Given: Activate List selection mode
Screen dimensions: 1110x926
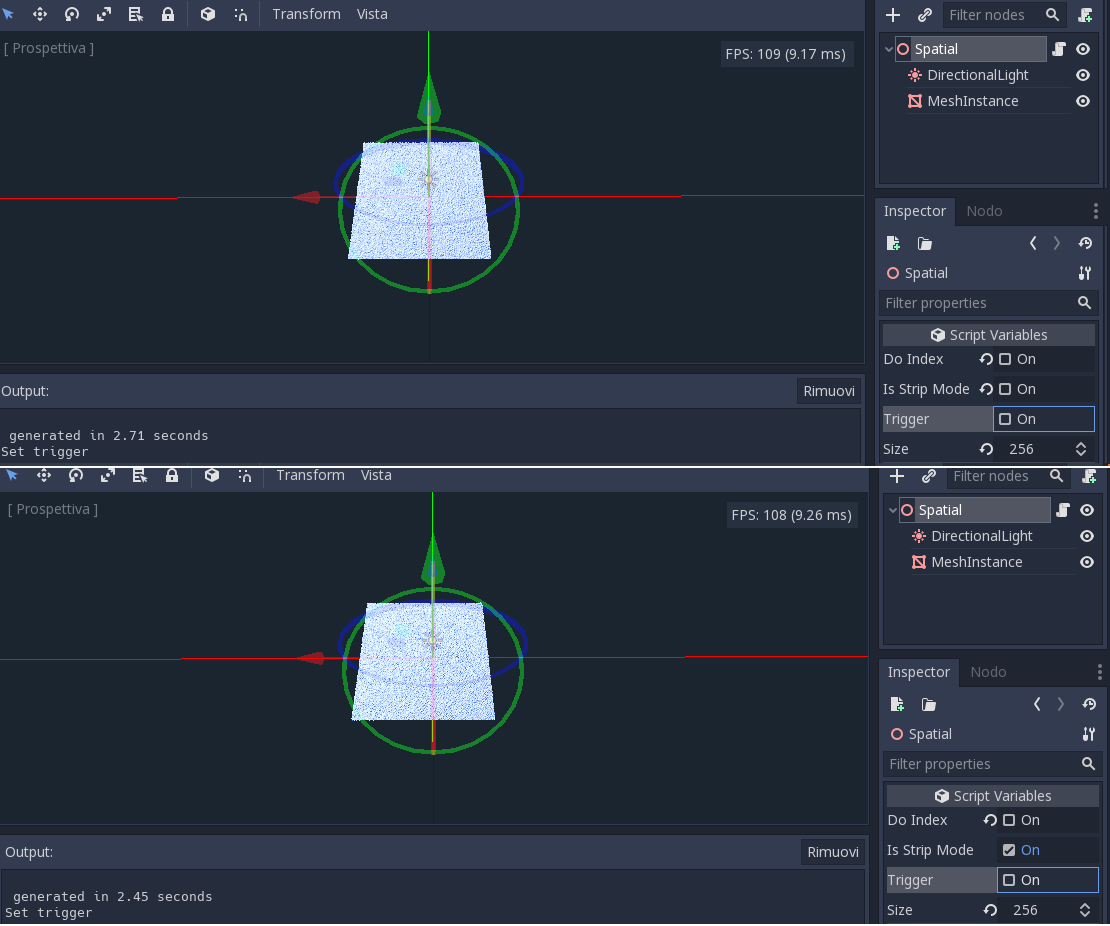Looking at the screenshot, I should (136, 14).
